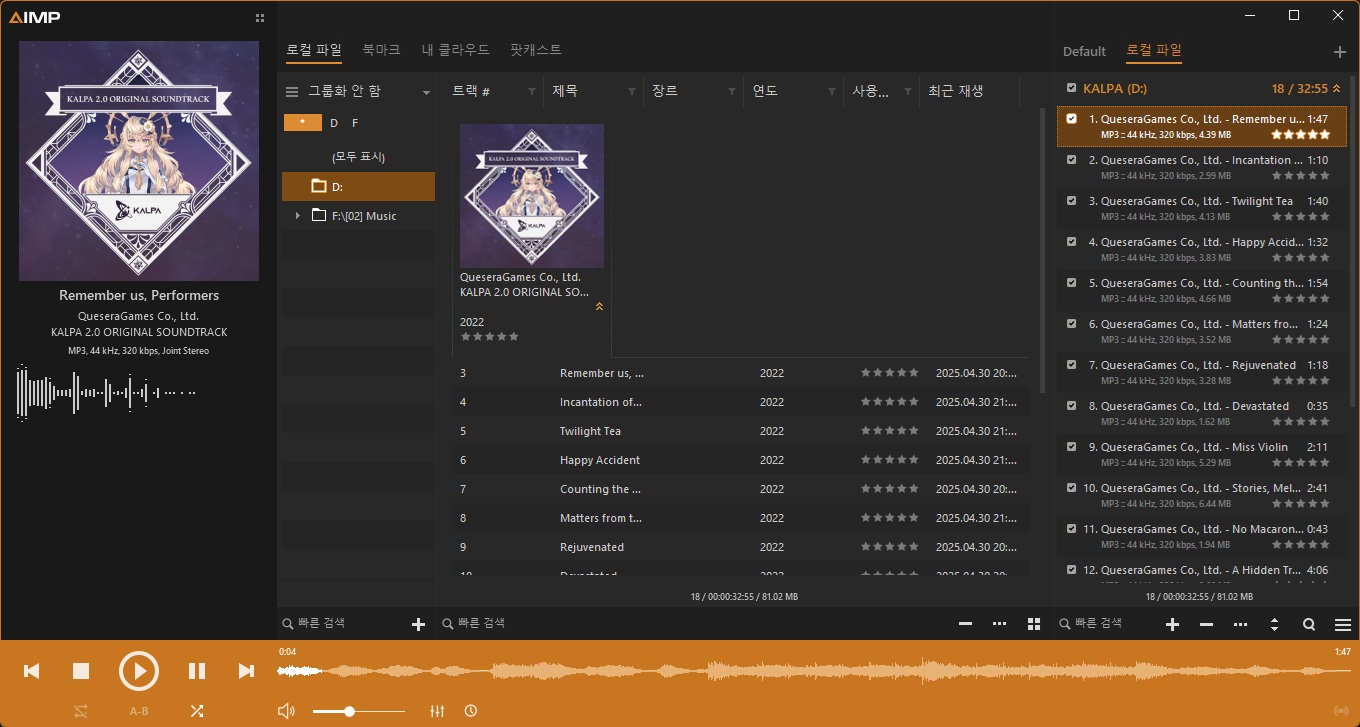This screenshot has height=727, width=1360.
Task: Click the grouping list icon beside 그룹화 안 함
Action: coord(292,92)
